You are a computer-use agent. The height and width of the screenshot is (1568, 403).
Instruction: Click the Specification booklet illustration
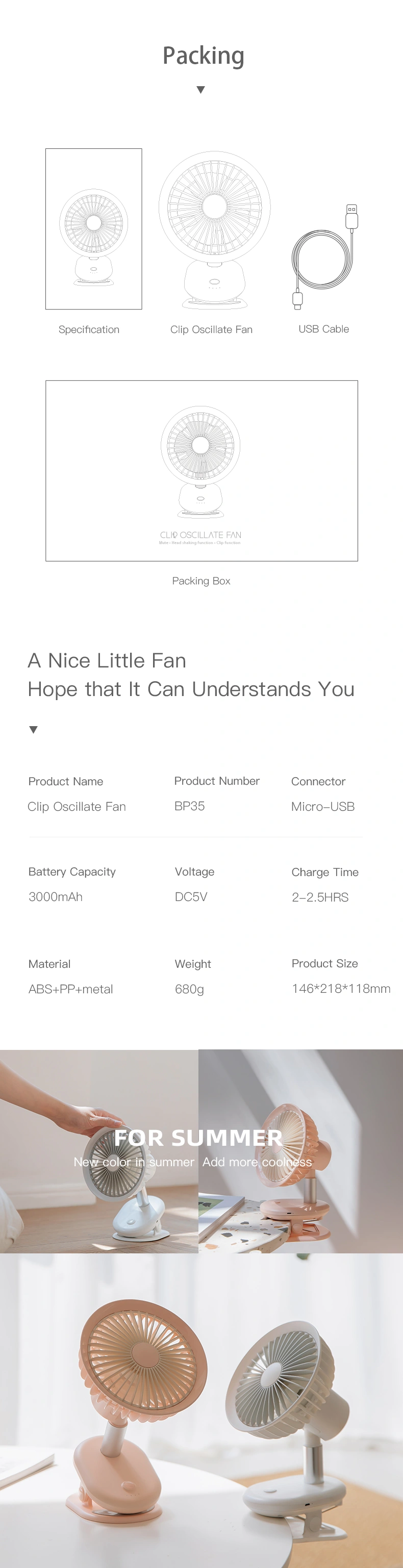pyautogui.click(x=94, y=229)
